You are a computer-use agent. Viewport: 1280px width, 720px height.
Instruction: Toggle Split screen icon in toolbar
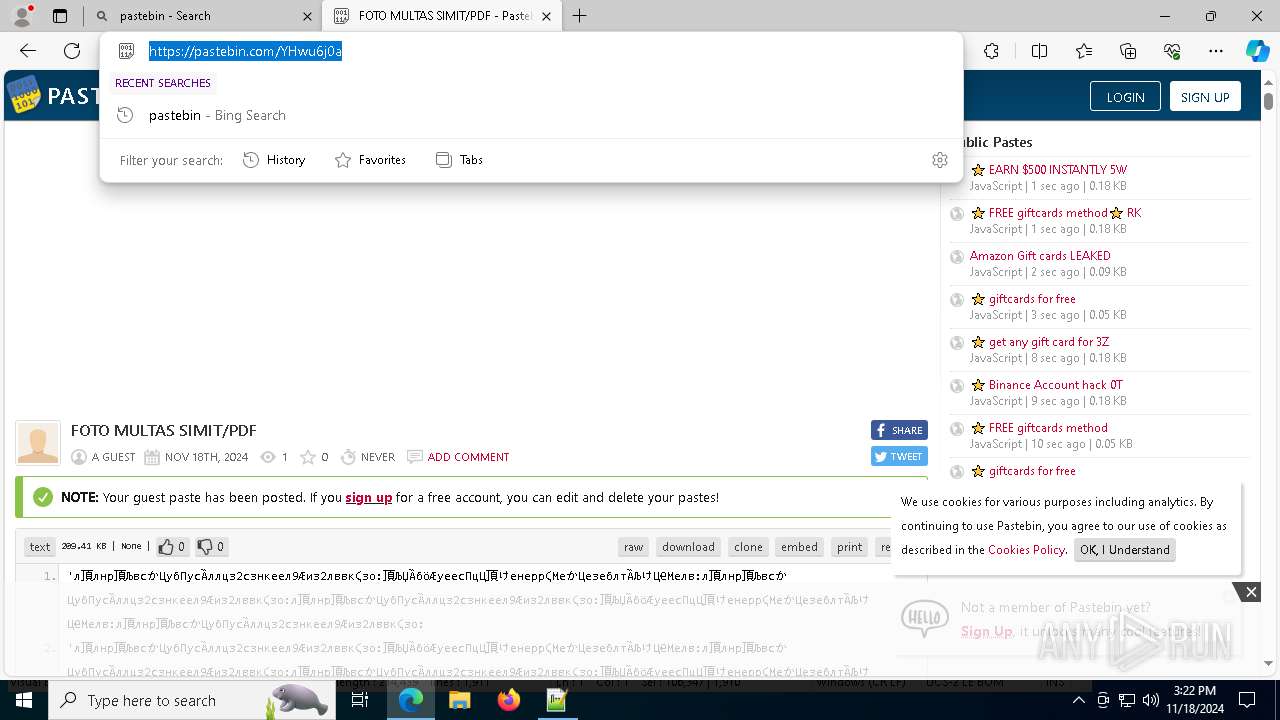pyautogui.click(x=1039, y=51)
